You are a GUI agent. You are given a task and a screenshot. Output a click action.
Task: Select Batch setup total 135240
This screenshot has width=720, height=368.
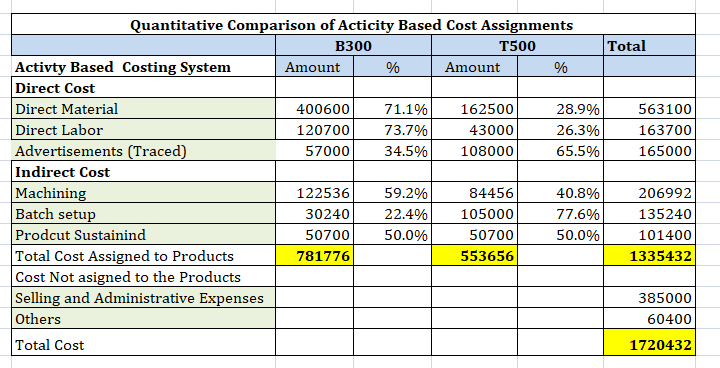point(649,214)
